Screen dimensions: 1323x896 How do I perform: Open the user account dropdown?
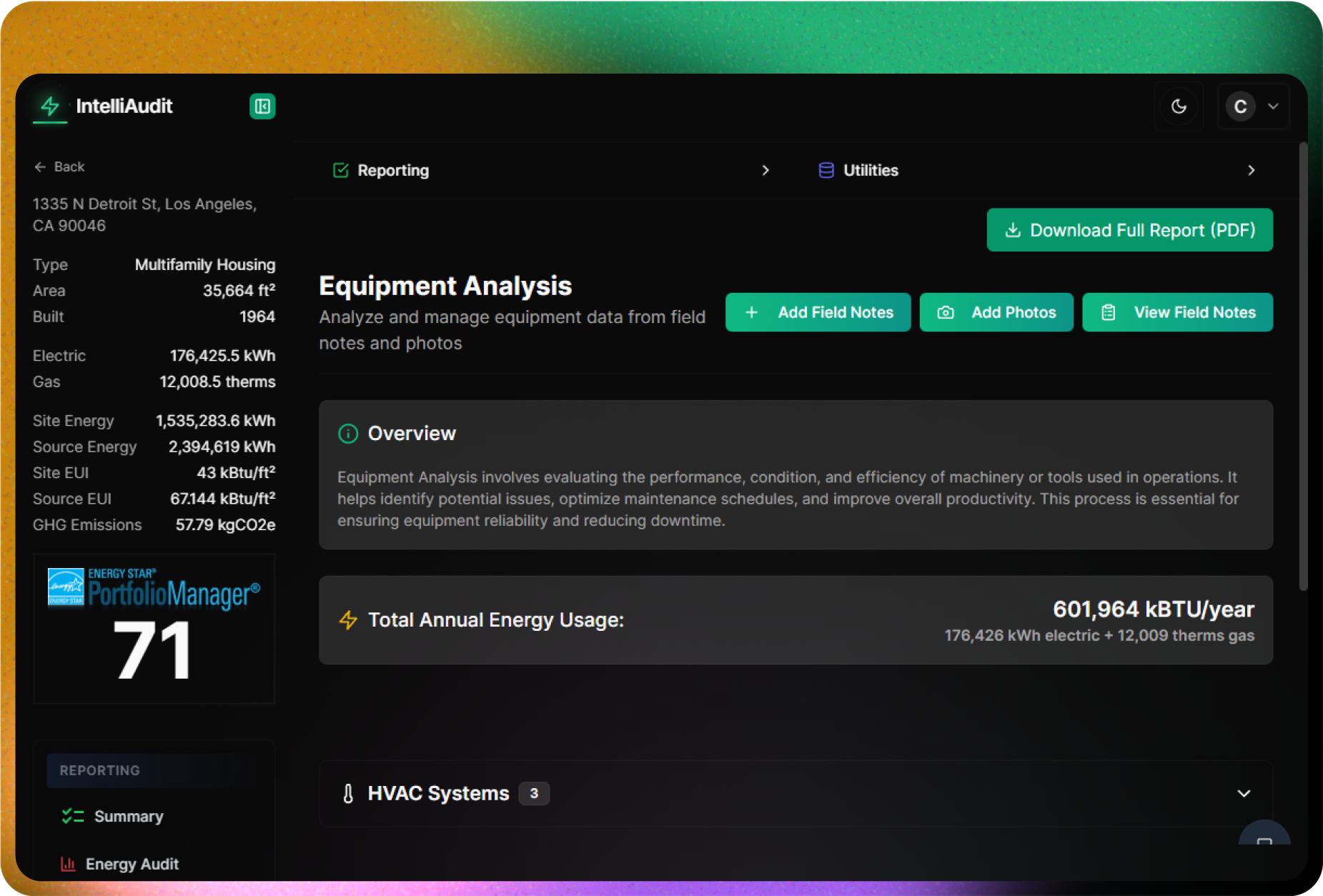pyautogui.click(x=1253, y=106)
